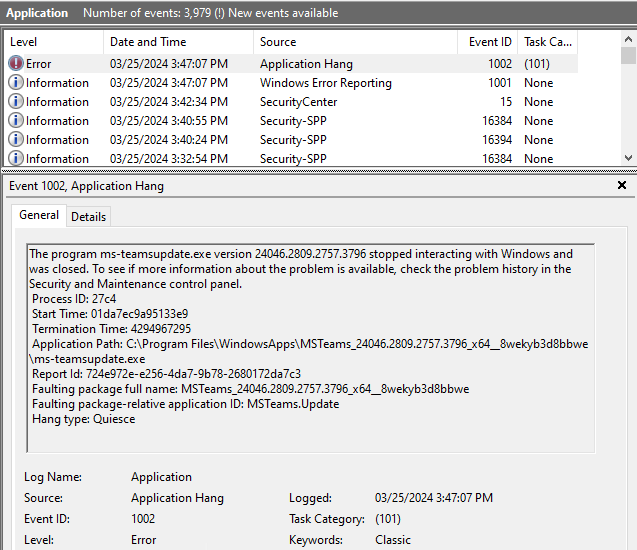Select the Security-SPP event logged at 3:32:54 PM
The height and width of the screenshot is (550, 637).
[291, 158]
